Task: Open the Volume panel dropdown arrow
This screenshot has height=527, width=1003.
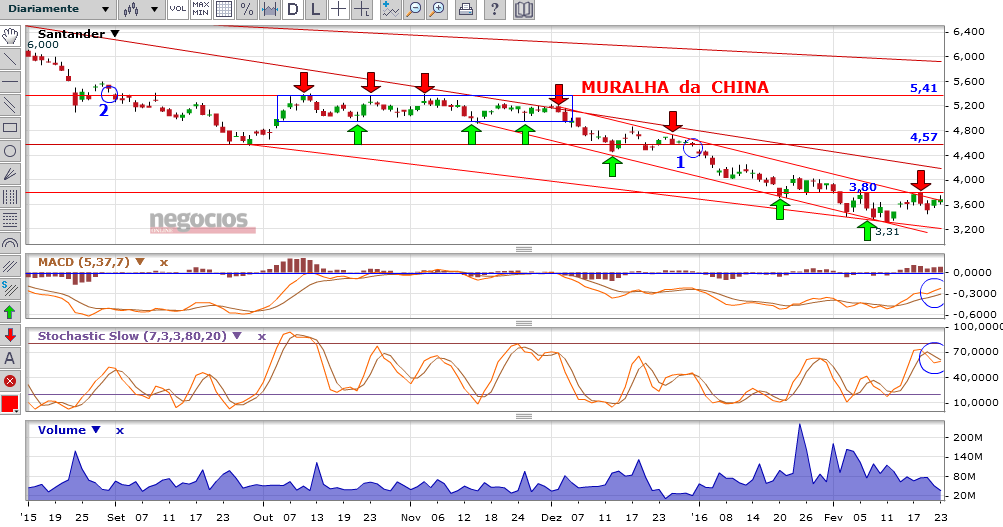Action: [96, 430]
